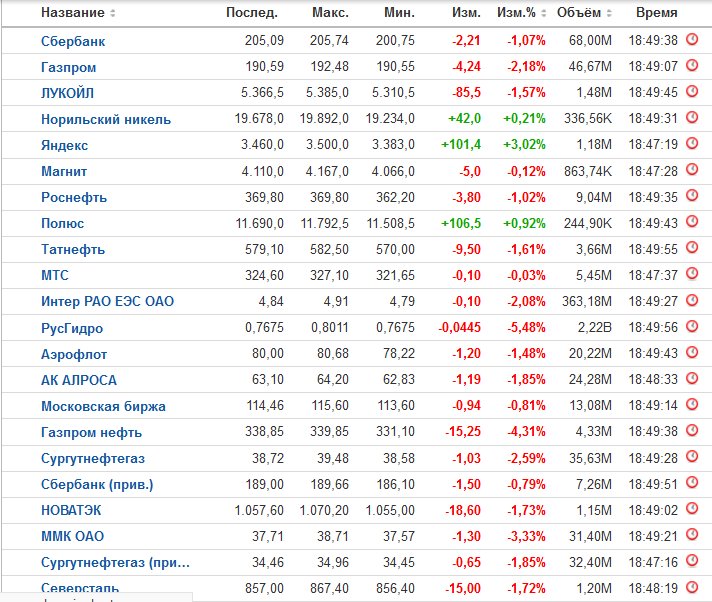The width and height of the screenshot is (712, 602).
Task: Open the Полюс stock link
Action: click(x=62, y=223)
